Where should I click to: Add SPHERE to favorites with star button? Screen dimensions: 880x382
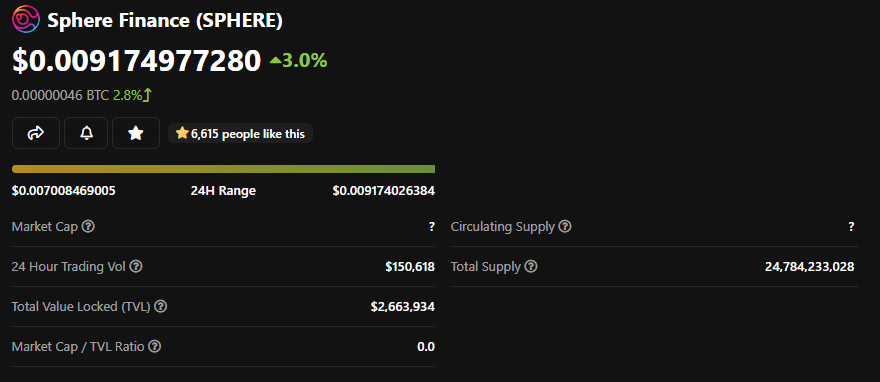point(136,133)
